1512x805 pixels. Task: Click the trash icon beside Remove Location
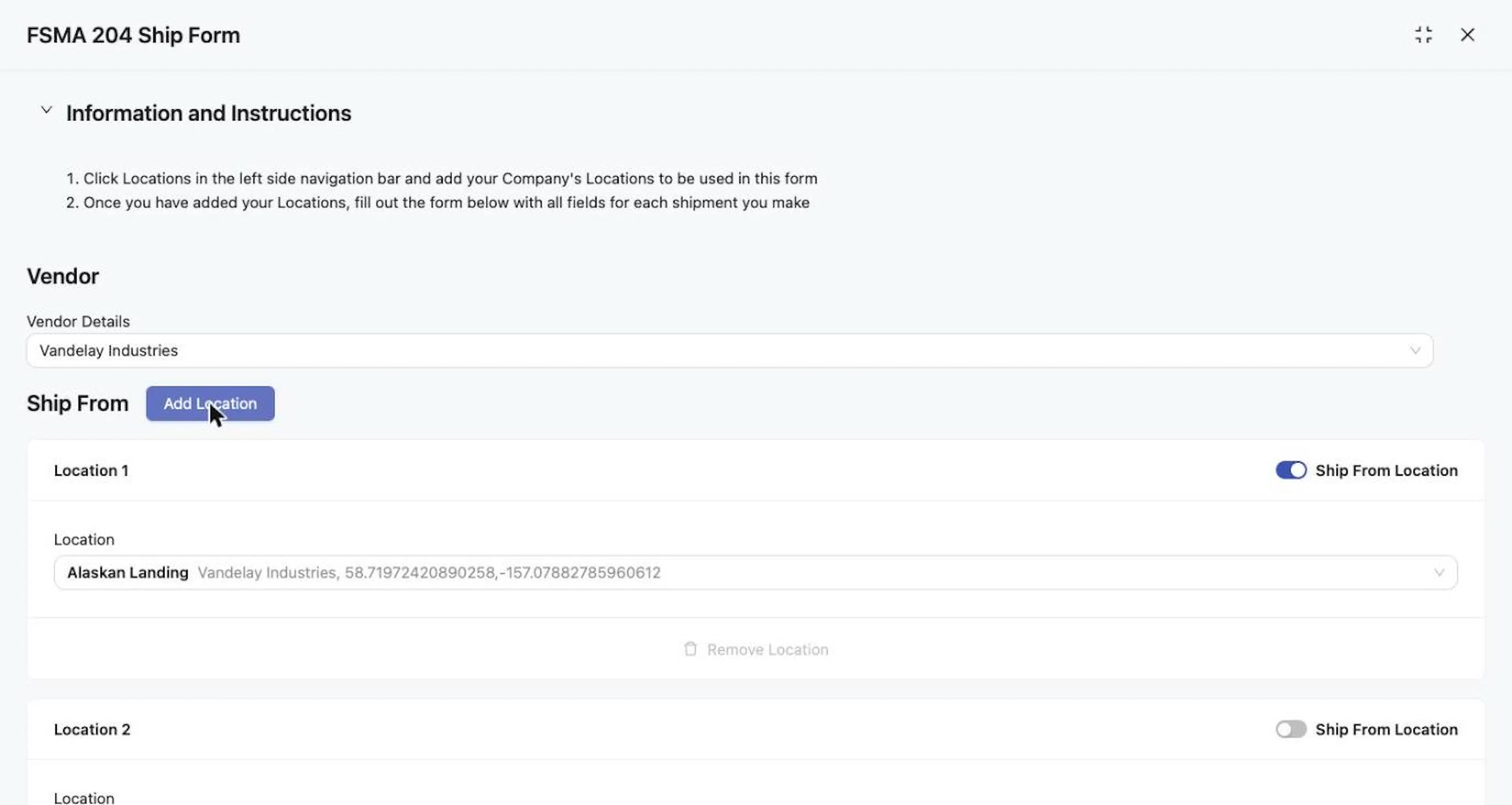(690, 649)
